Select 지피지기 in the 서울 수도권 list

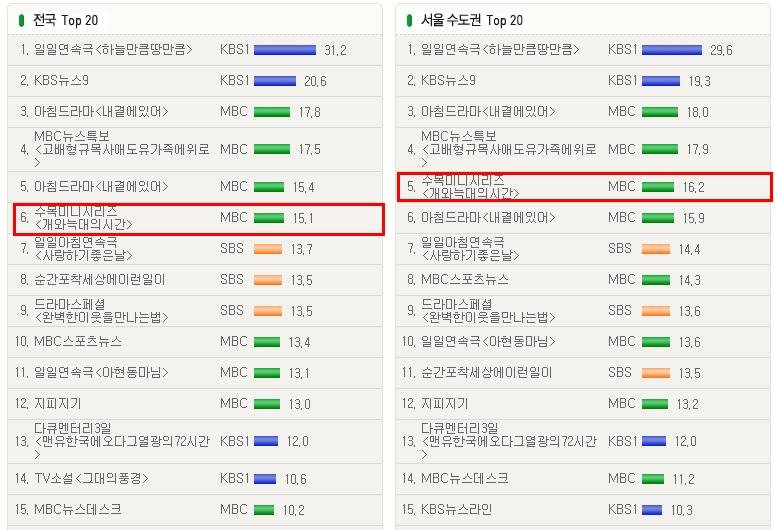[444, 403]
